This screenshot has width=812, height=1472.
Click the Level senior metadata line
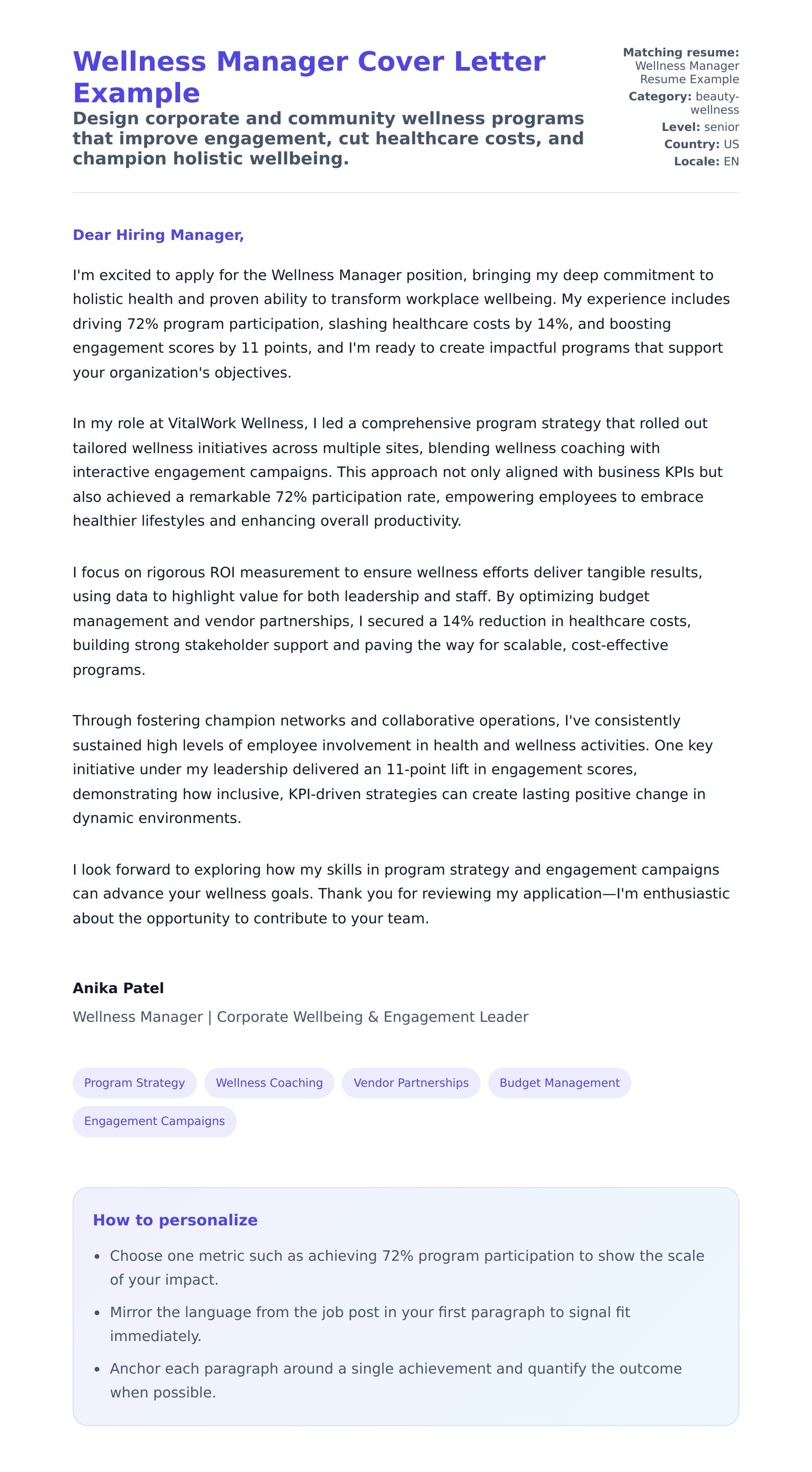(700, 127)
